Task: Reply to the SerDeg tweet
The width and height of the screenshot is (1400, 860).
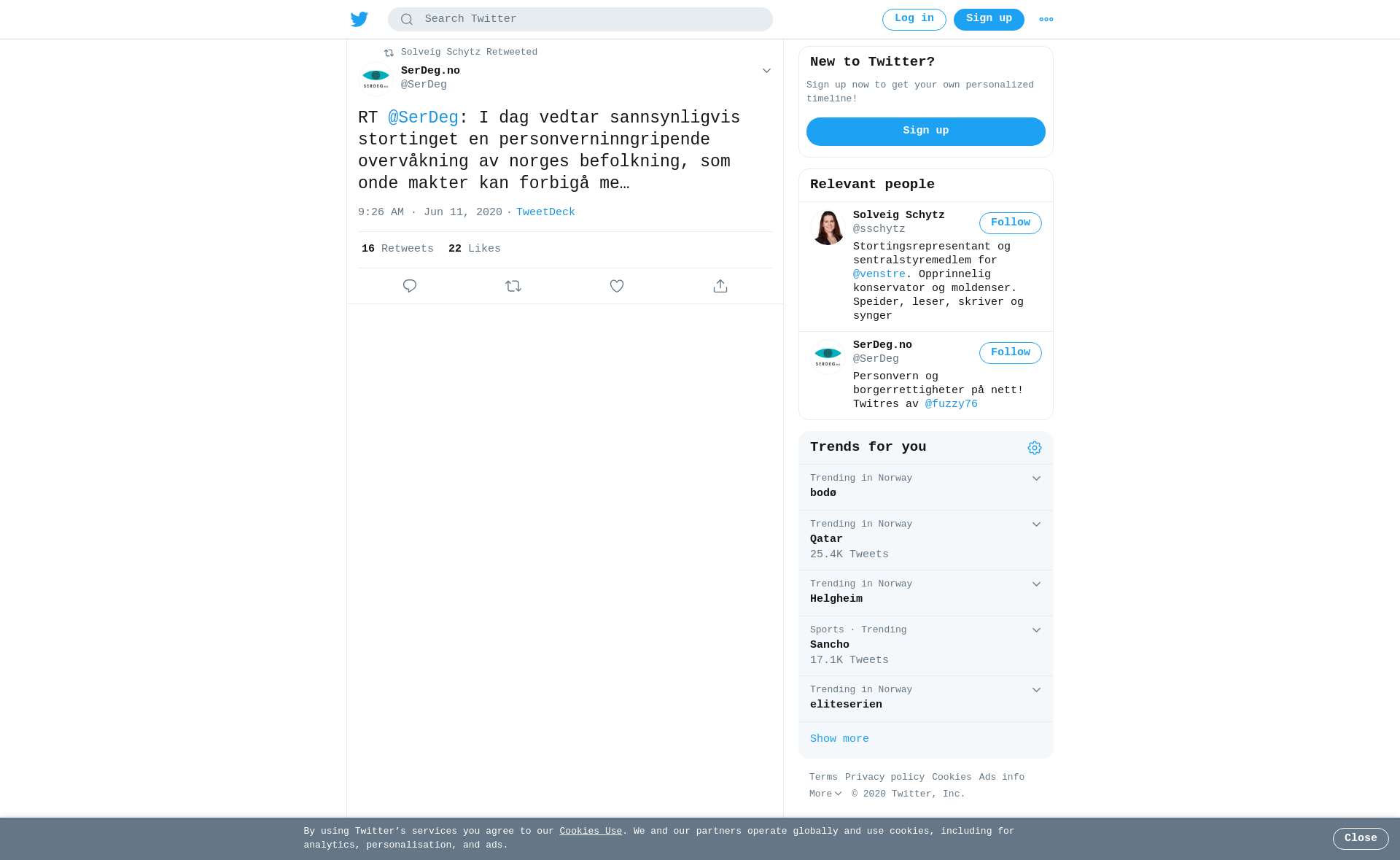Action: click(410, 286)
